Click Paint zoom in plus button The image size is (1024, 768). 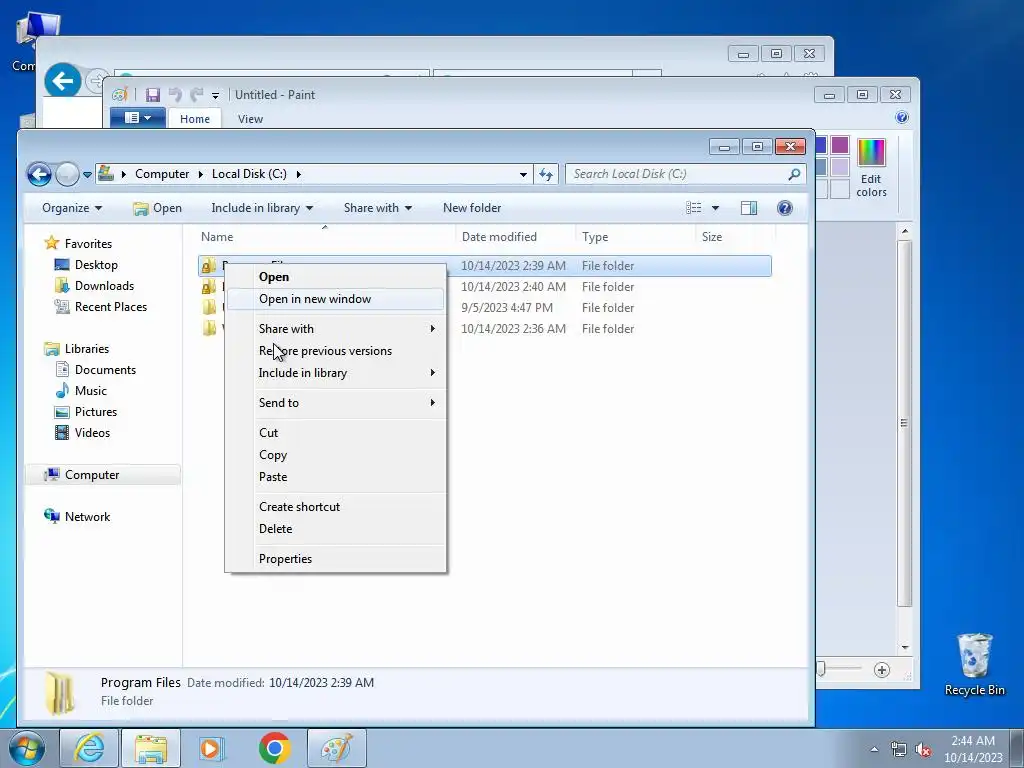(x=882, y=670)
